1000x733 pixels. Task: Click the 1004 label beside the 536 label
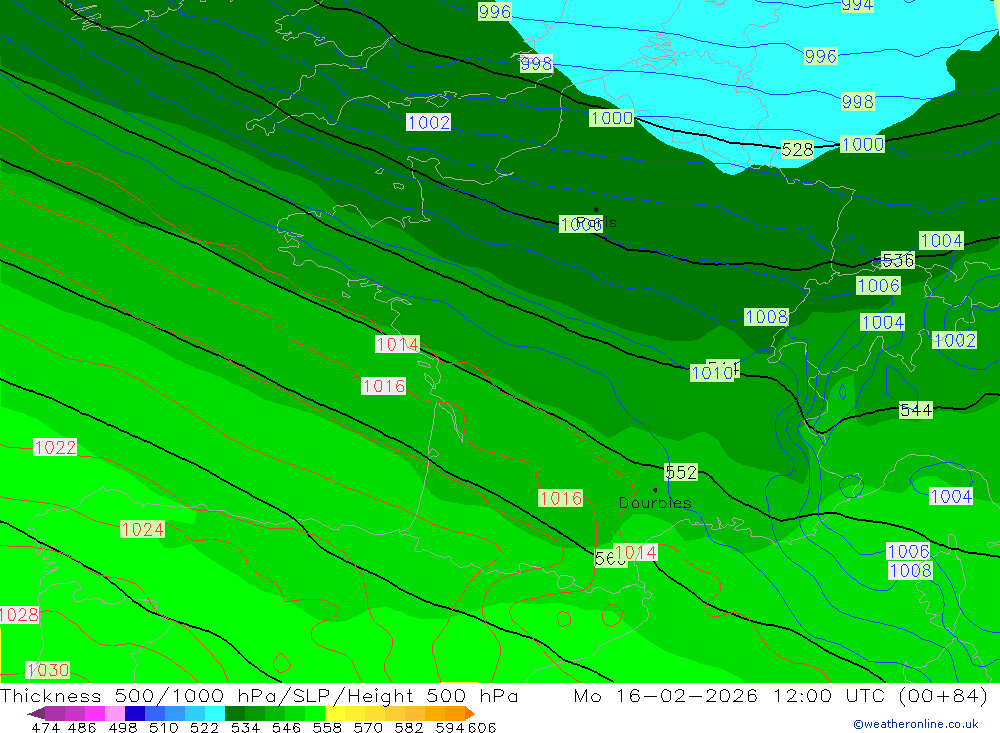click(941, 241)
